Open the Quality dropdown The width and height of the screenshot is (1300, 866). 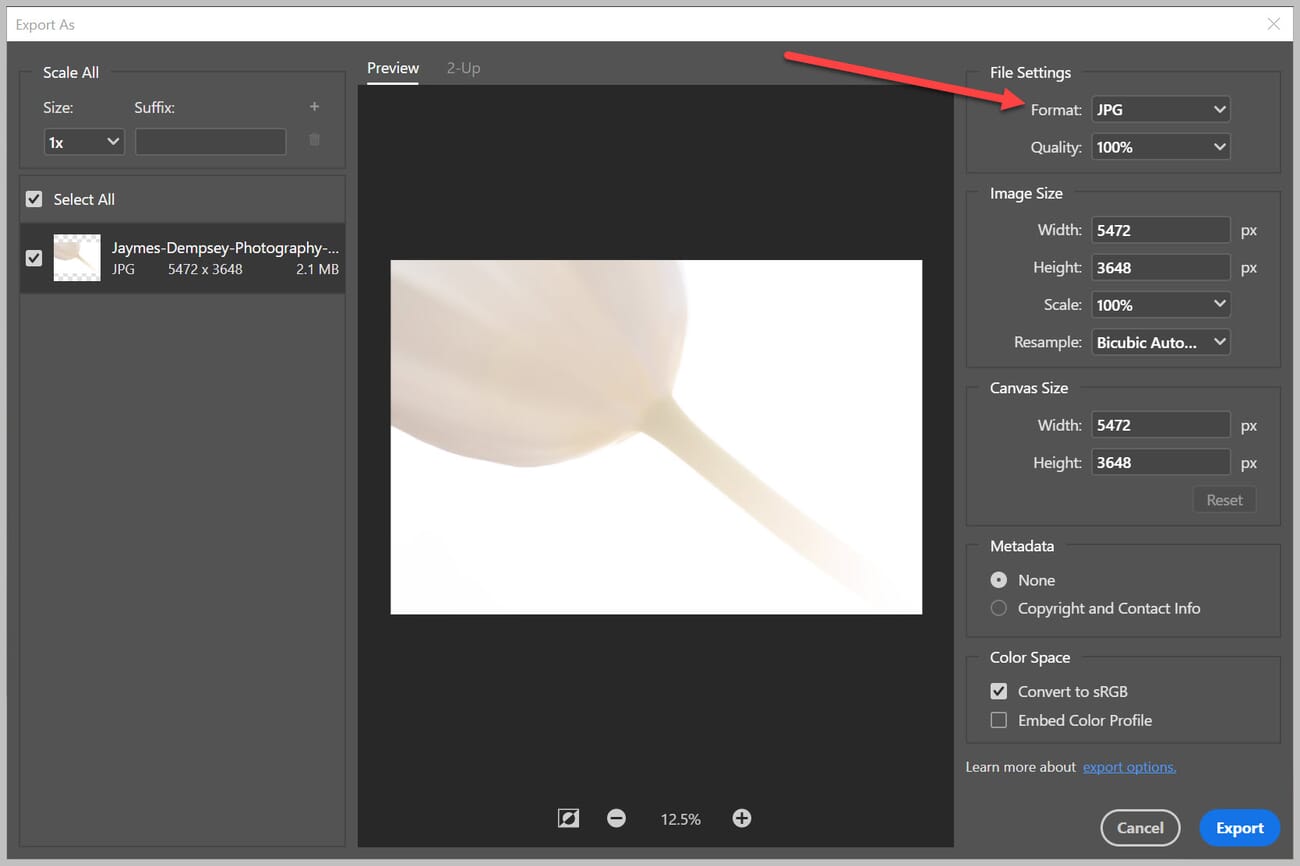pos(1160,146)
